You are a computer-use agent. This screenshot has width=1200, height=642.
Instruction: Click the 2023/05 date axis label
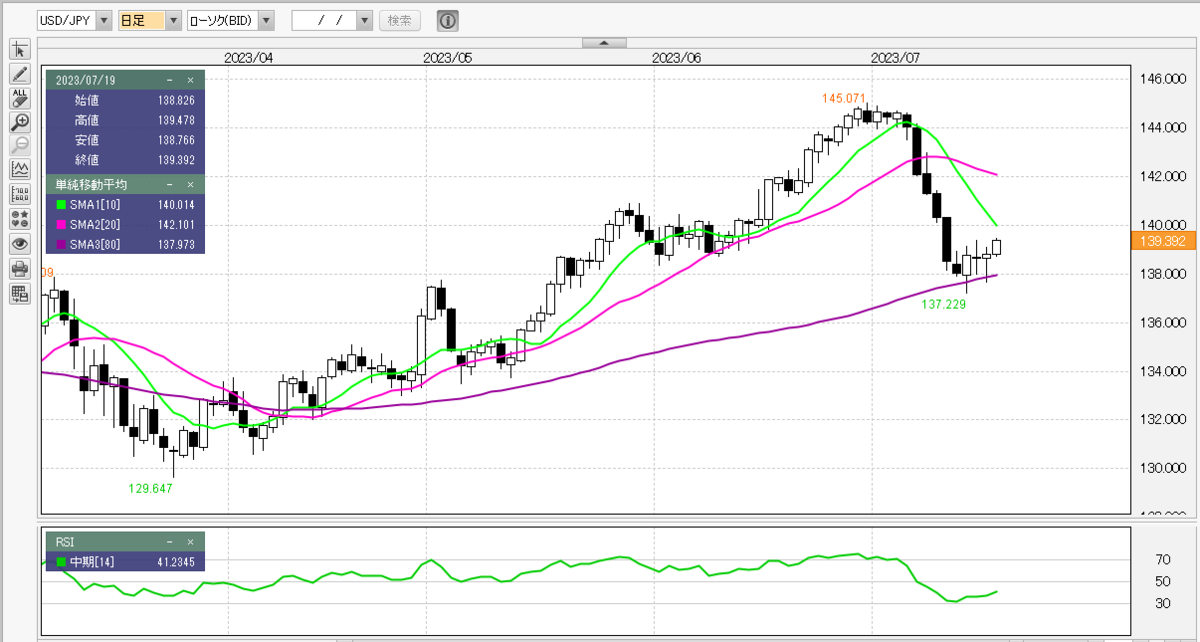448,58
